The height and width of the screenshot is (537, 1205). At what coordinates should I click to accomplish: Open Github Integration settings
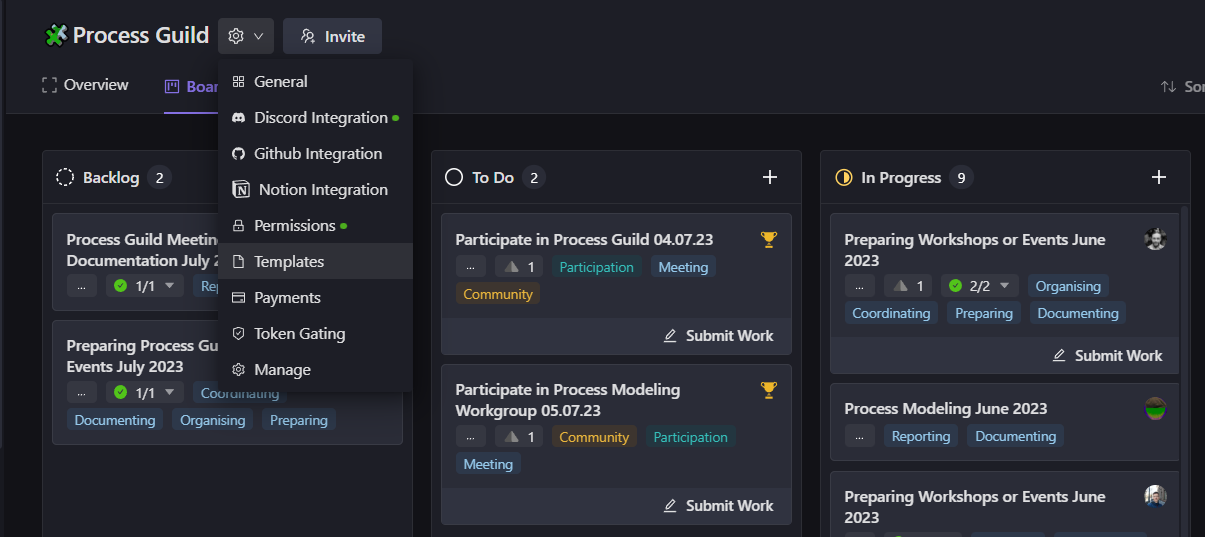click(x=317, y=154)
